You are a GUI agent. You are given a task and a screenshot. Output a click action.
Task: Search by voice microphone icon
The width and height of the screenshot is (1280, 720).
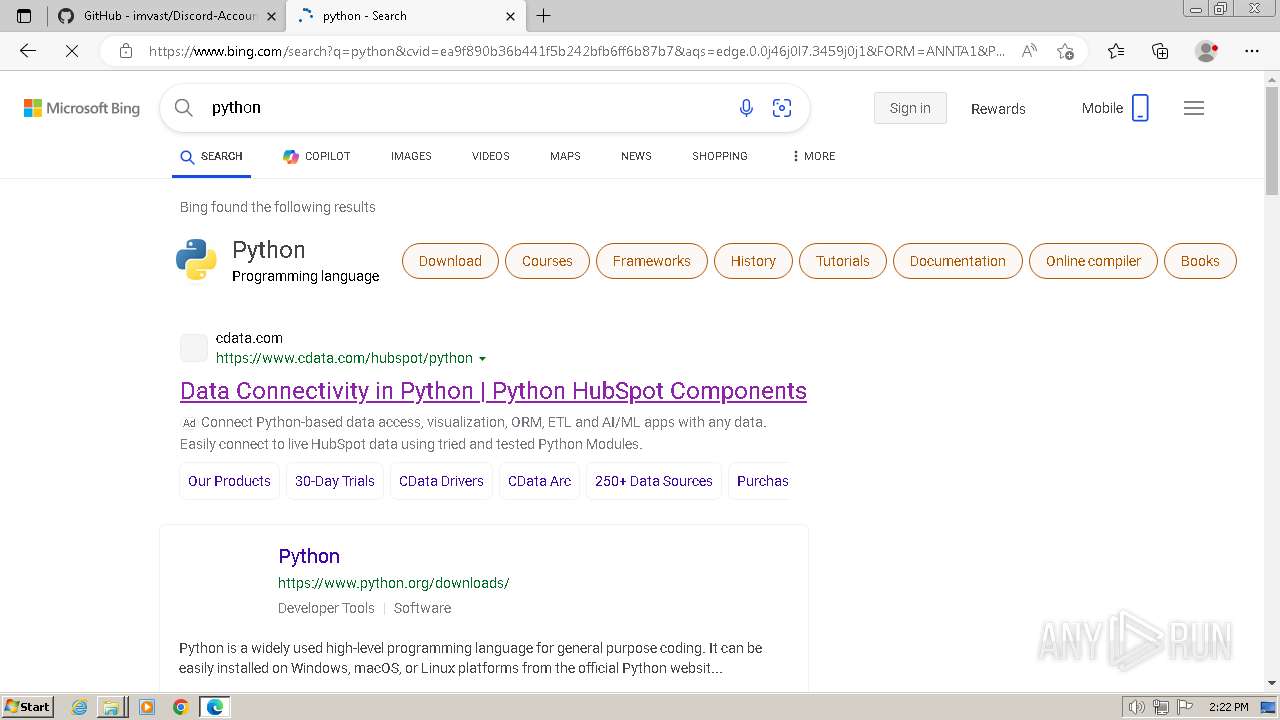coord(746,108)
